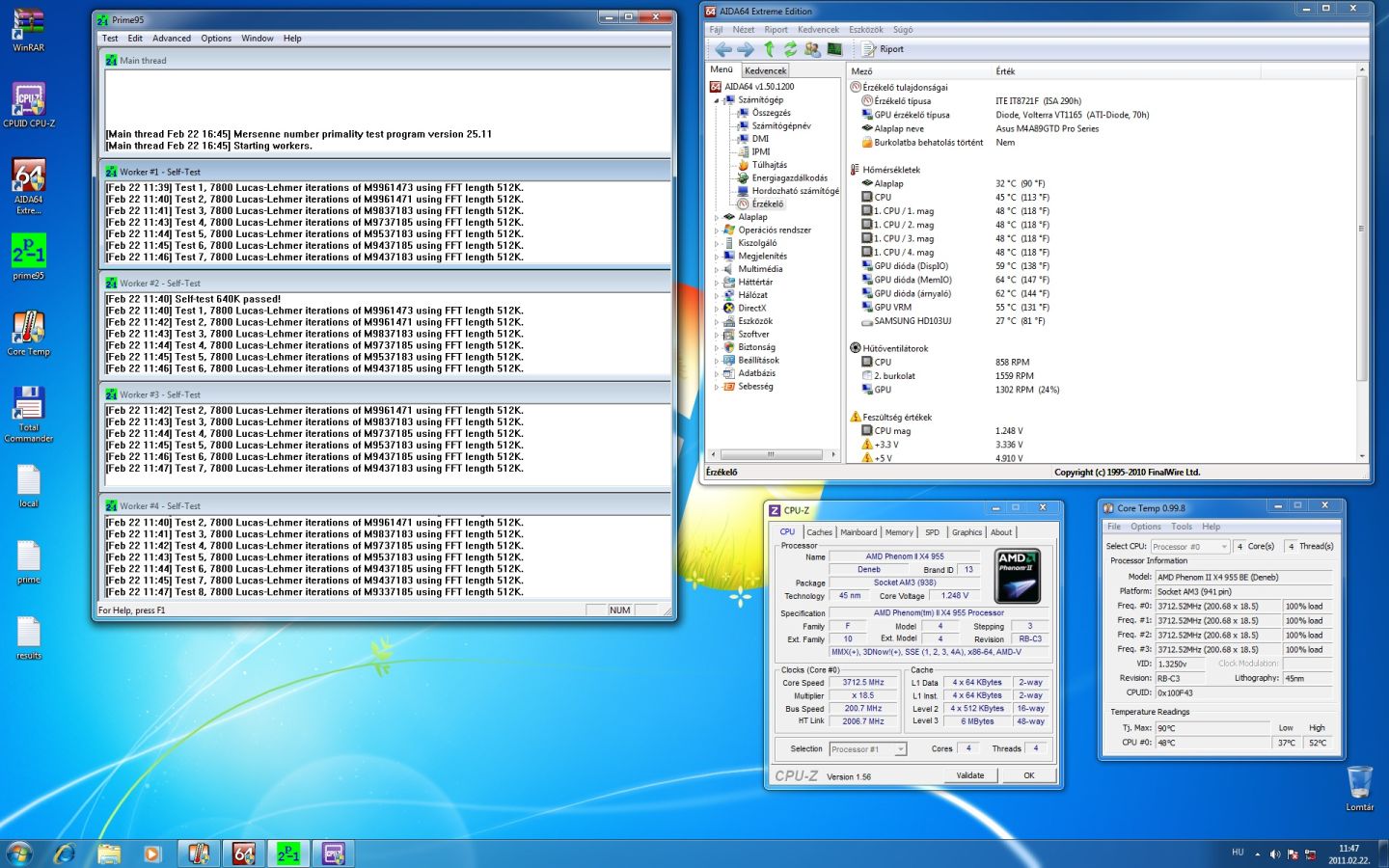
Task: Open CPUID CPU-Z desktop icon
Action: tap(28, 104)
